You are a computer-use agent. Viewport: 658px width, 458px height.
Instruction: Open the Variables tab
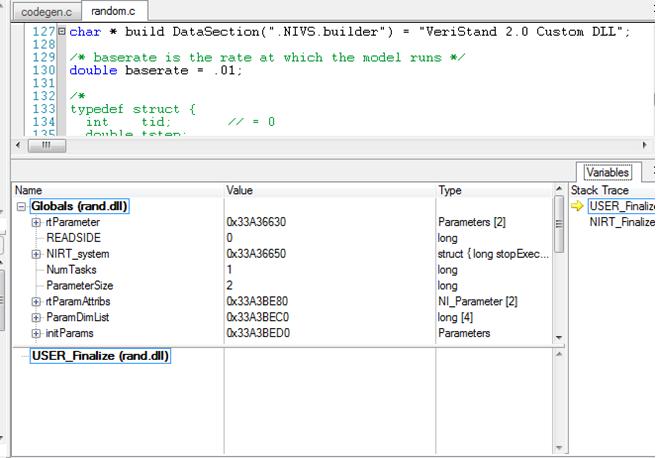click(x=607, y=172)
